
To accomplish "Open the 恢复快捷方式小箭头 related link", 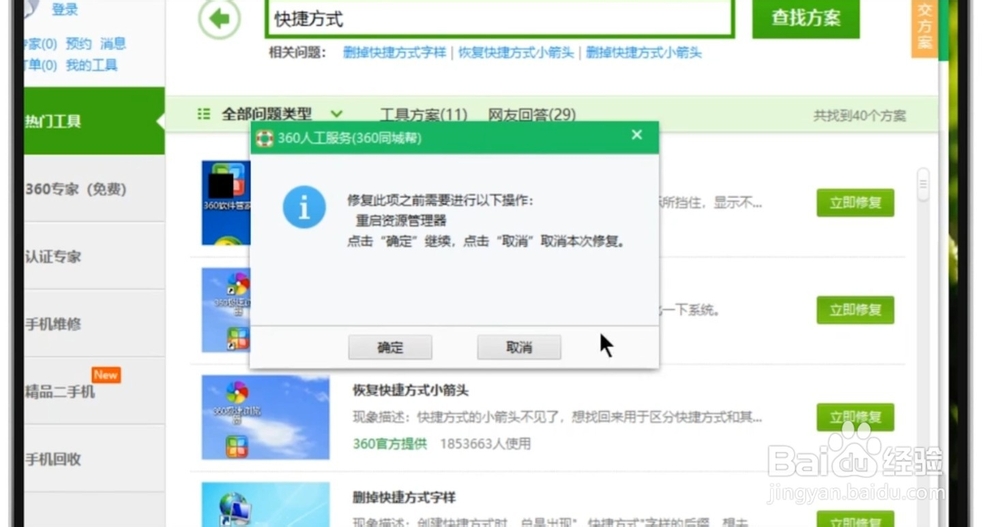I will (x=515, y=52).
